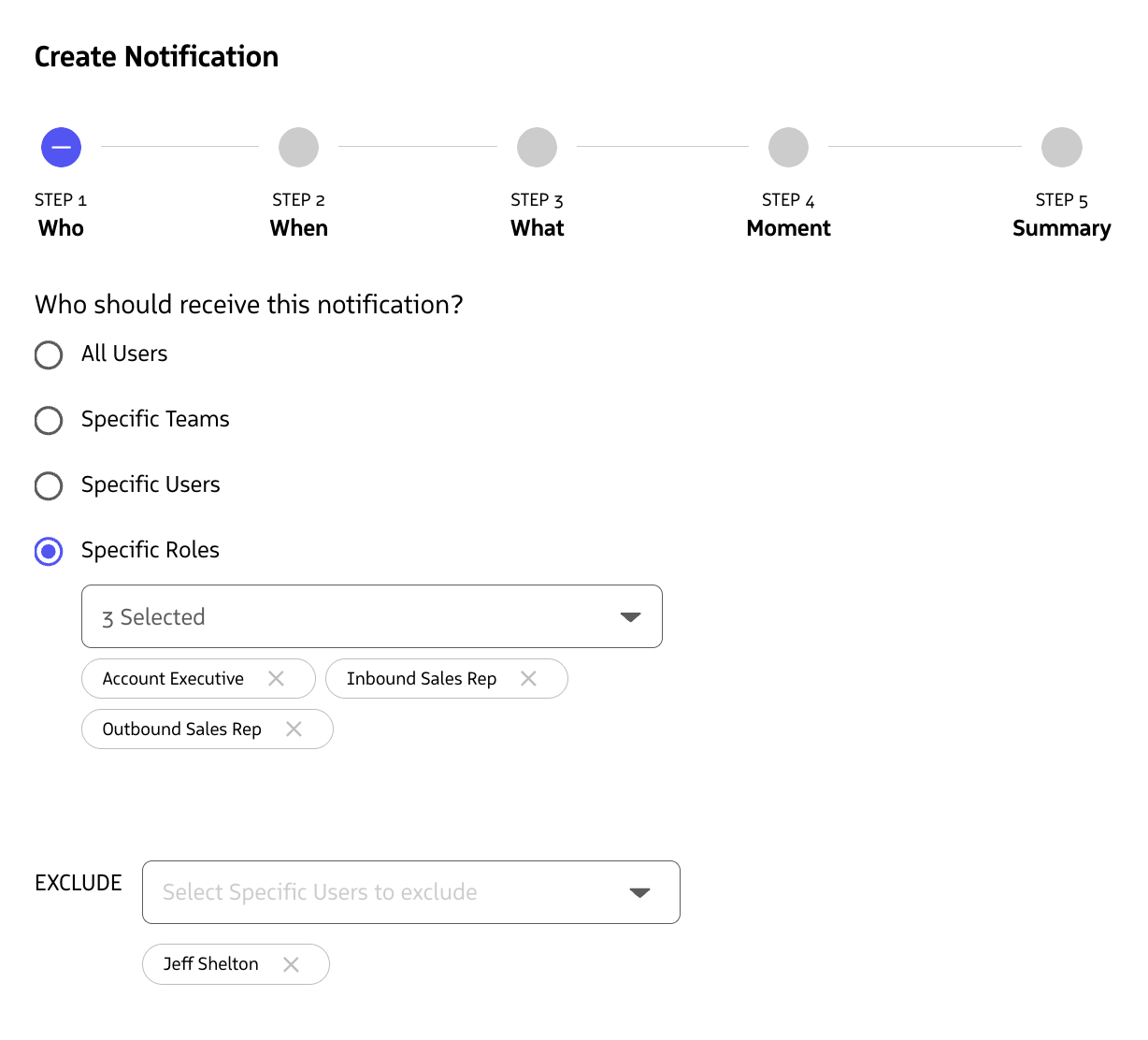The image size is (1148, 1040).
Task: Click the Step 3 What indicator circle
Action: pyautogui.click(x=537, y=147)
